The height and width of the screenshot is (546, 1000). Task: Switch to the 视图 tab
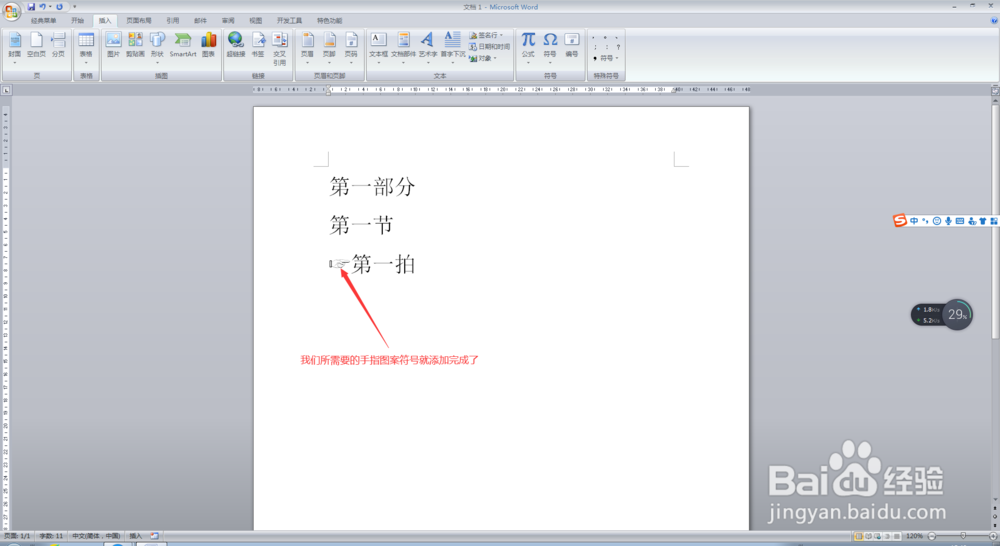click(x=255, y=20)
